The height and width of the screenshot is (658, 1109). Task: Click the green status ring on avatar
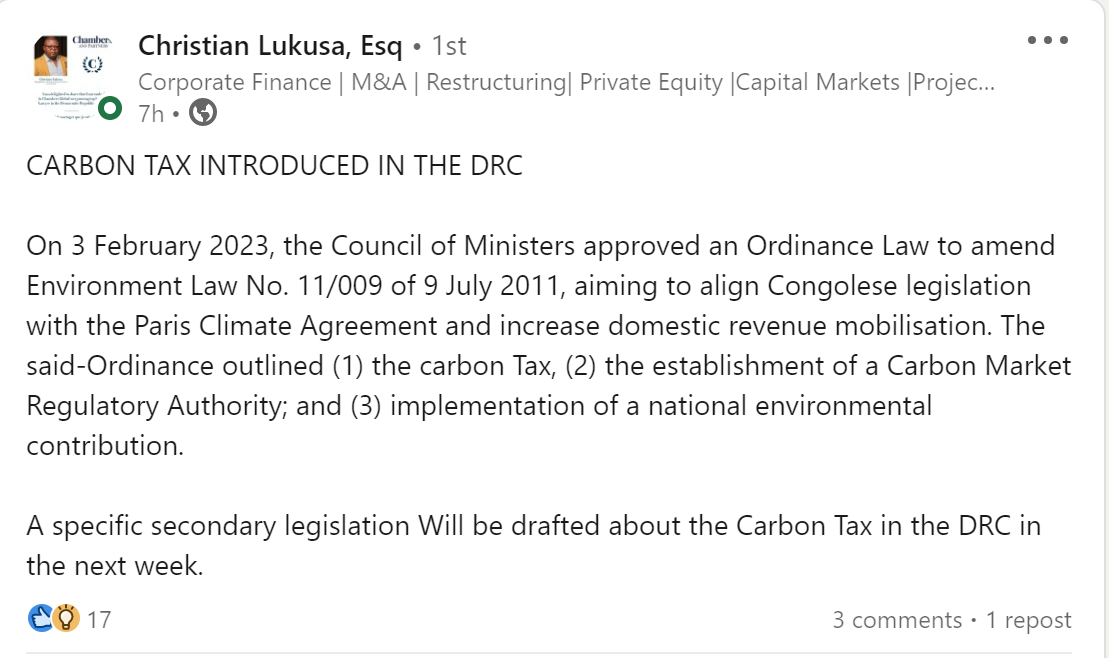point(110,109)
